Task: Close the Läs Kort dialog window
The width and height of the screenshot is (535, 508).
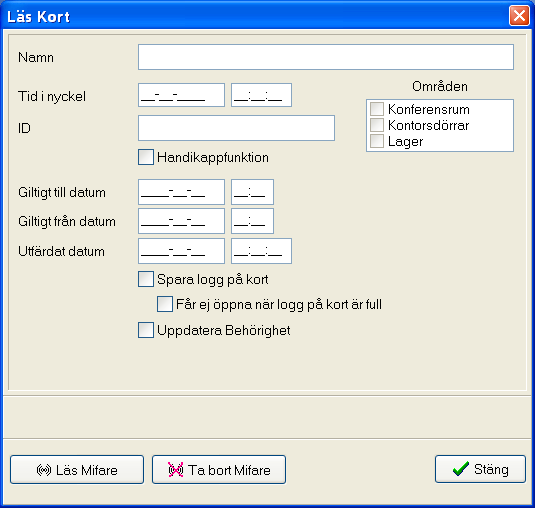Action: click(519, 16)
